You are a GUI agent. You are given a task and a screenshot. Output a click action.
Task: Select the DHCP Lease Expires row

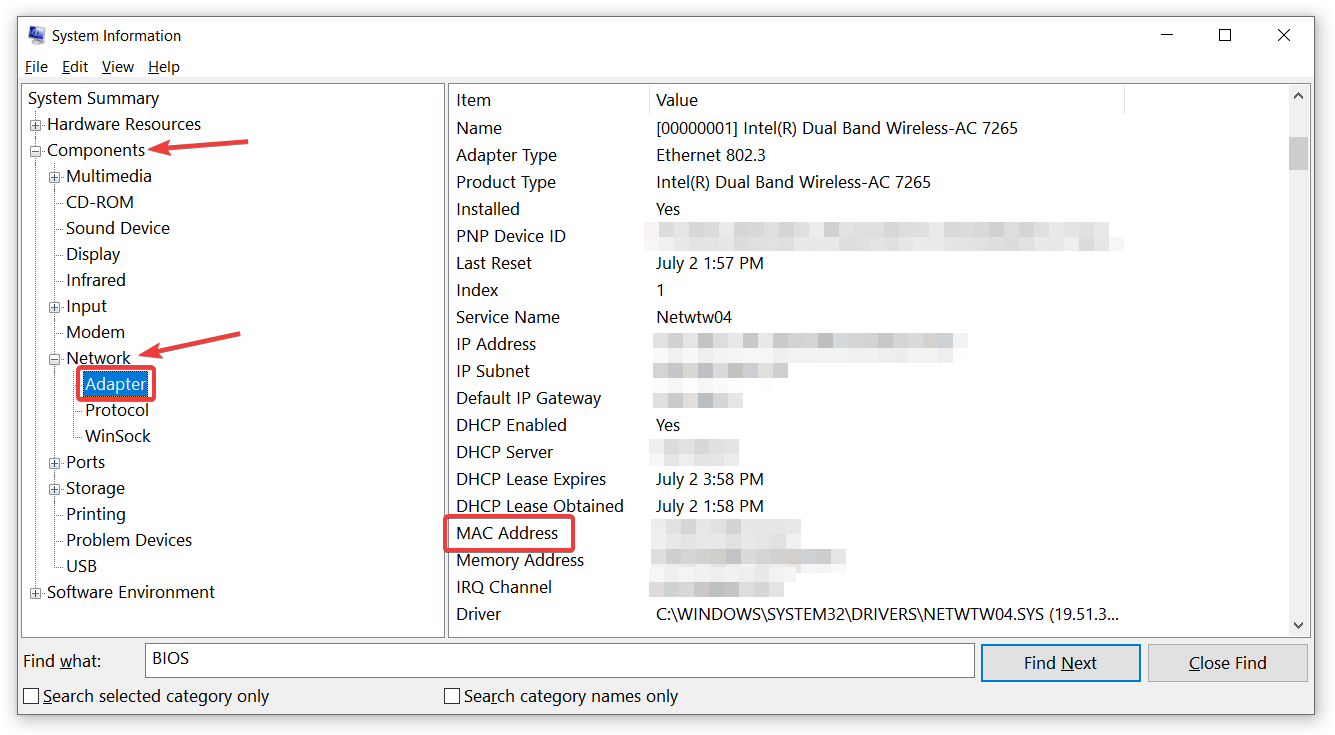868,479
